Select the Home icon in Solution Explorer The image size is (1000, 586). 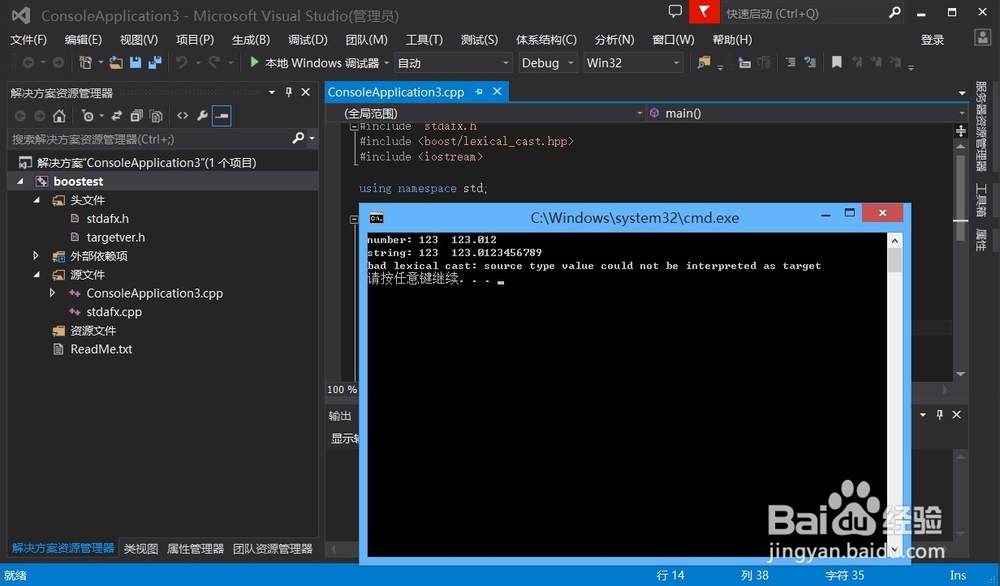pos(59,115)
